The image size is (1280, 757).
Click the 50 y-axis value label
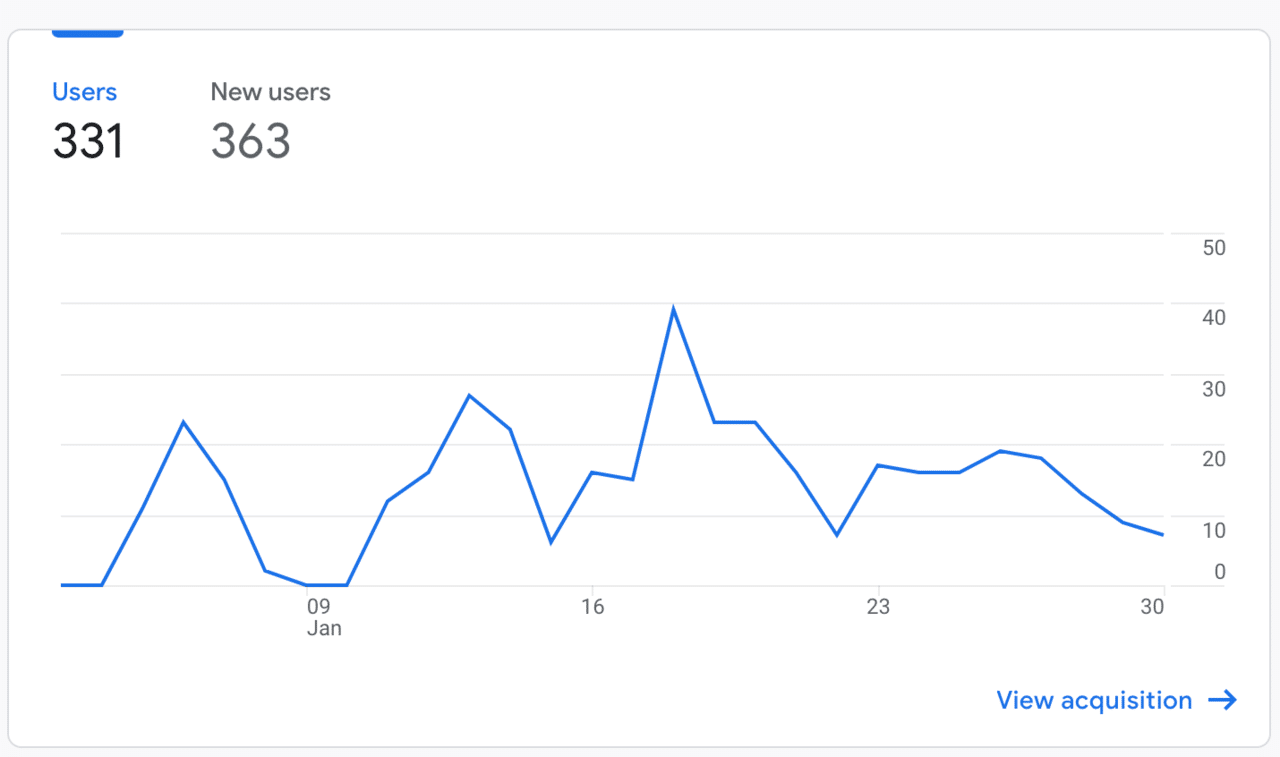[1214, 248]
